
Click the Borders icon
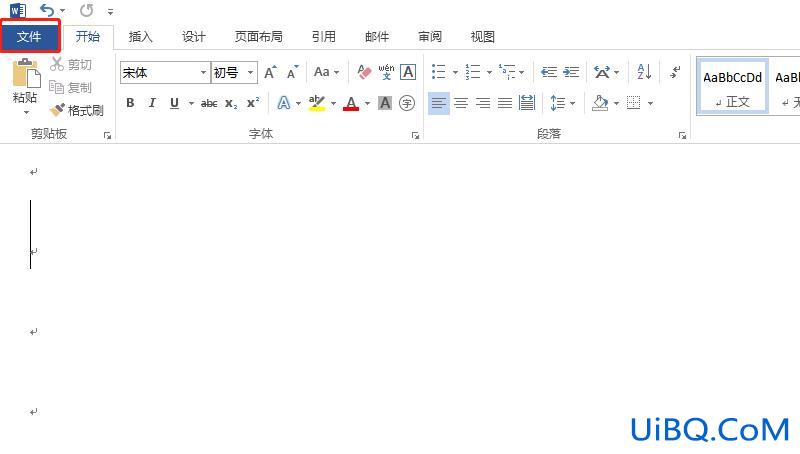(634, 103)
